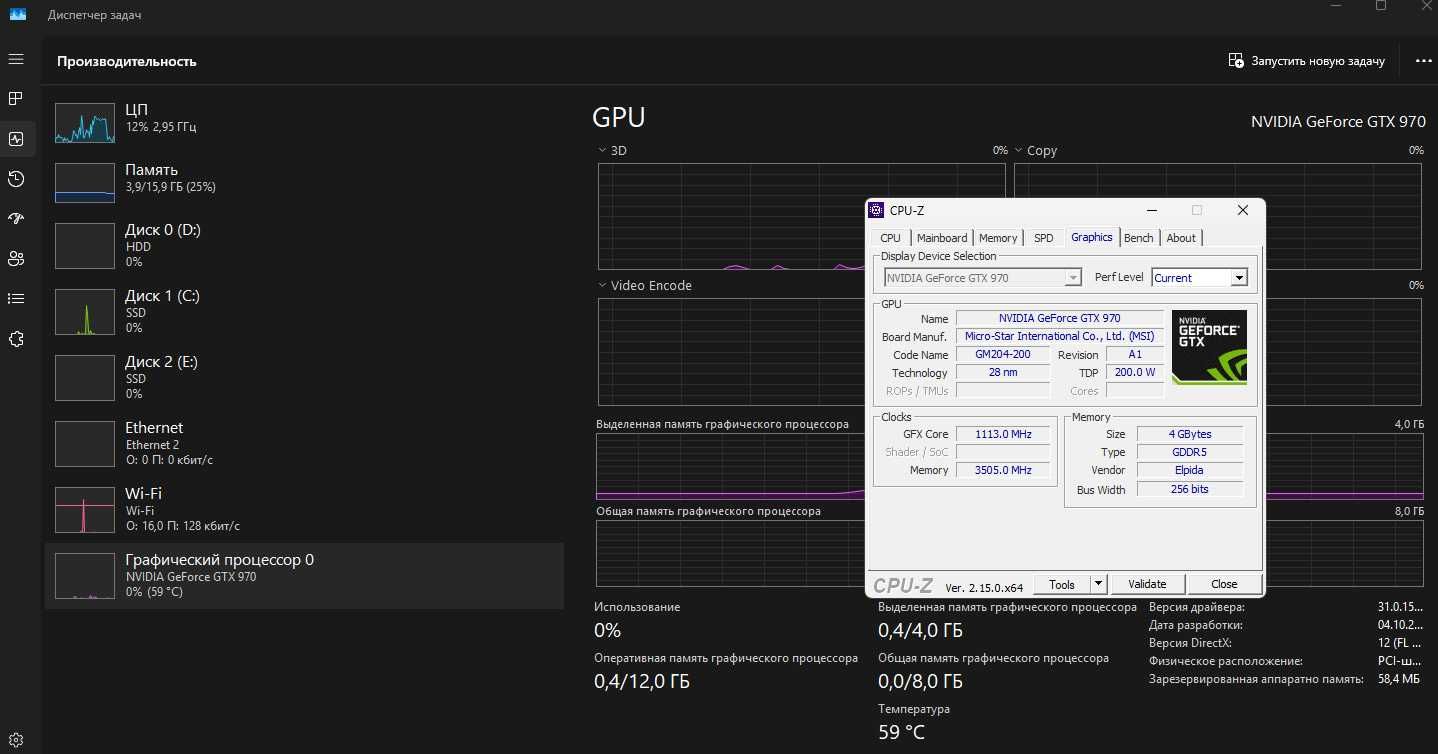Switch to CPU tab in CPU-Z
The image size is (1438, 754).
(890, 238)
